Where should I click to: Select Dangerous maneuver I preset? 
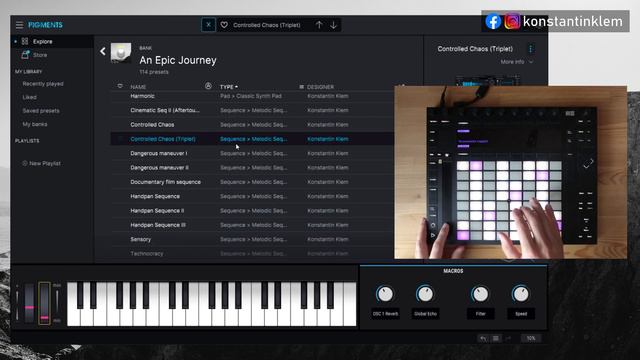pos(159,153)
